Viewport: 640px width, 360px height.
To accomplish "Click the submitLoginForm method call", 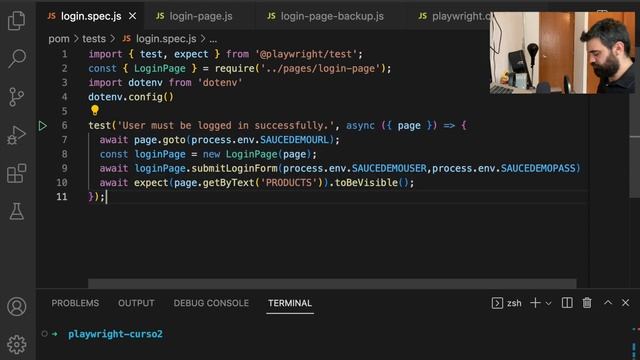I will [234, 169].
